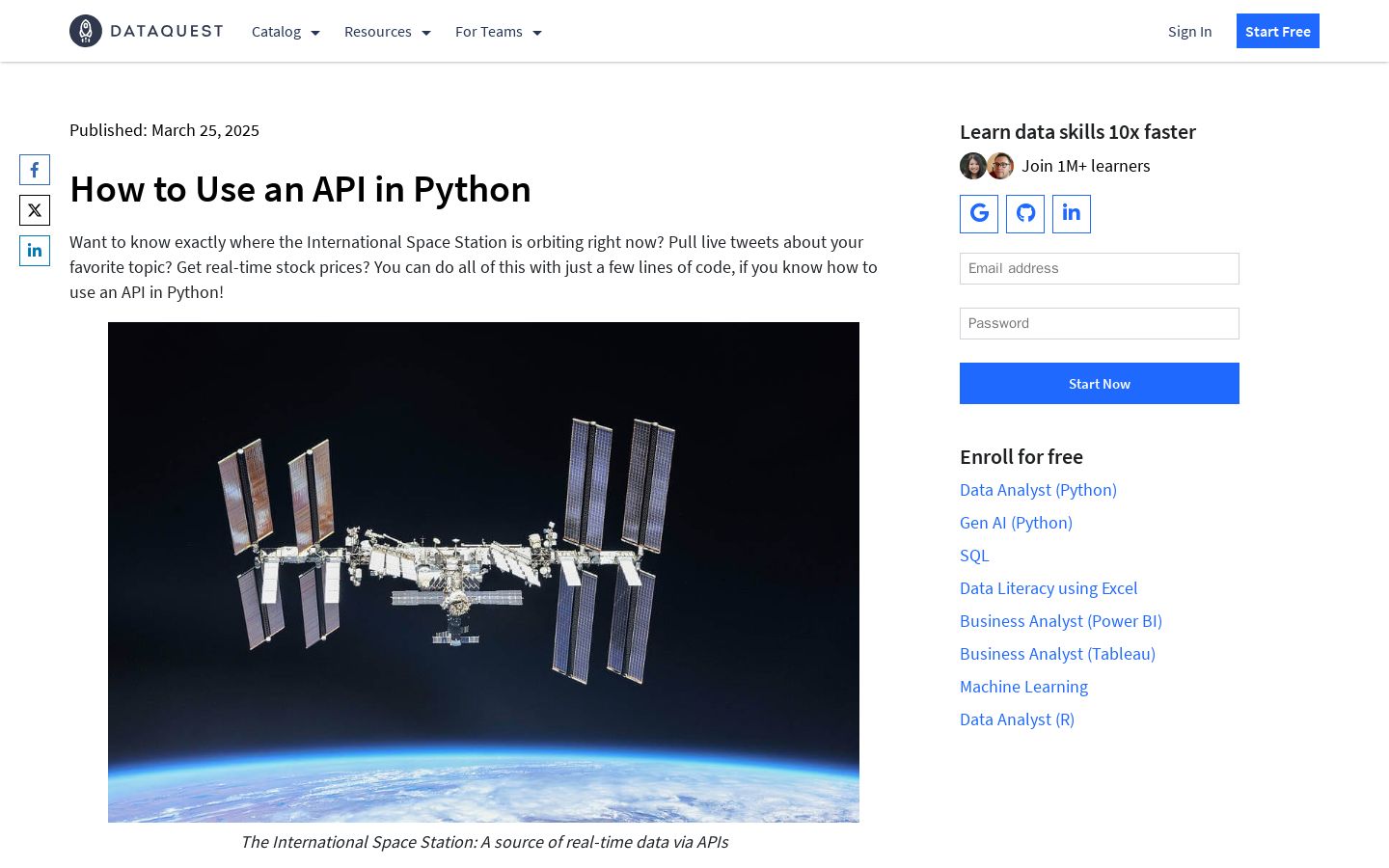Viewport: 1389px width, 868px height.
Task: Click the learner avatars next to Join 1M+ learners
Action: click(987, 166)
